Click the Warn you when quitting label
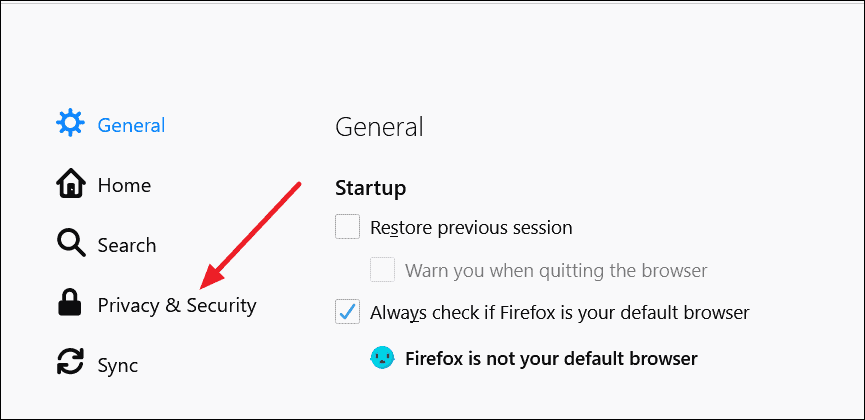 click(556, 270)
